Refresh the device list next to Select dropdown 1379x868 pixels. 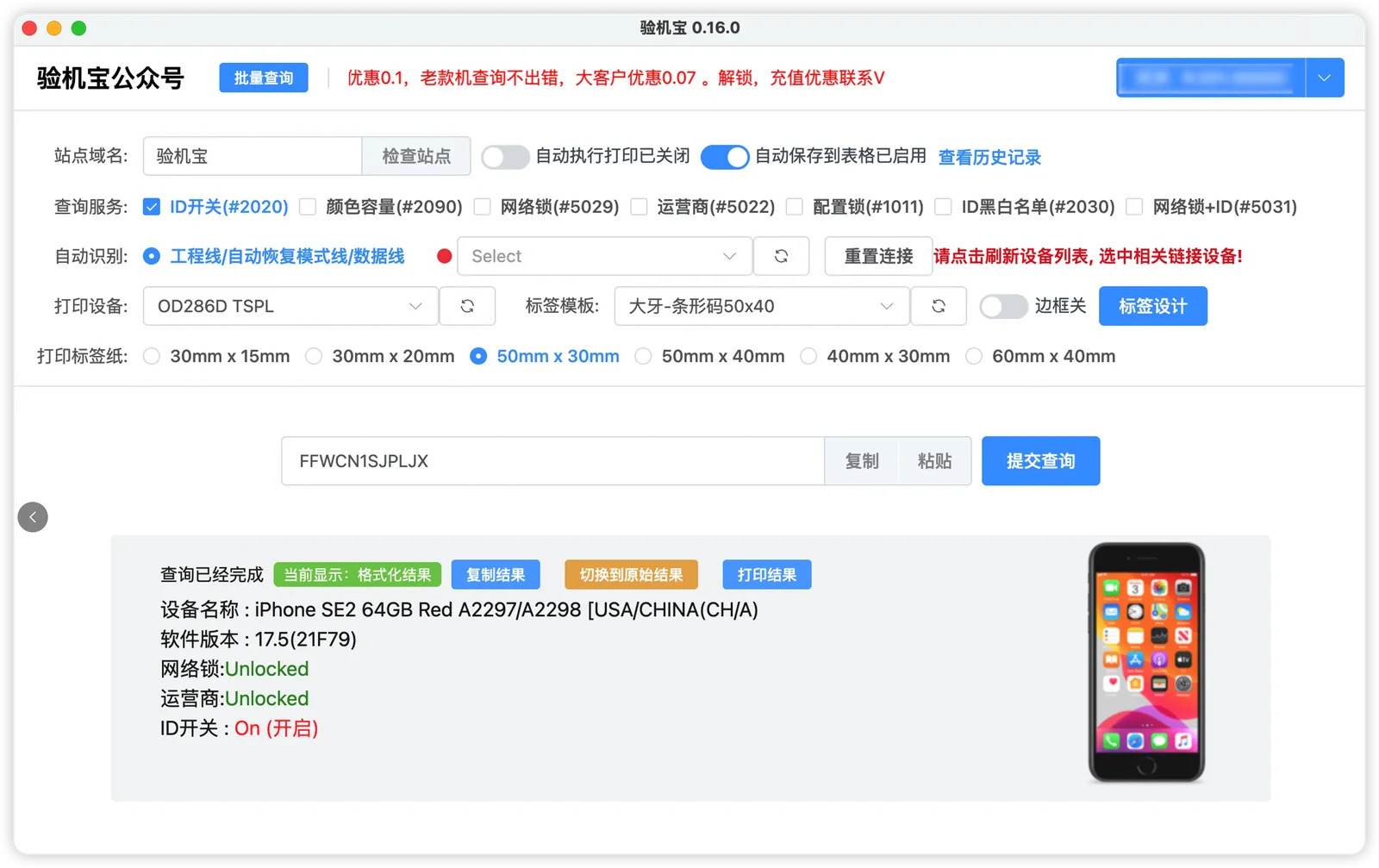781,256
